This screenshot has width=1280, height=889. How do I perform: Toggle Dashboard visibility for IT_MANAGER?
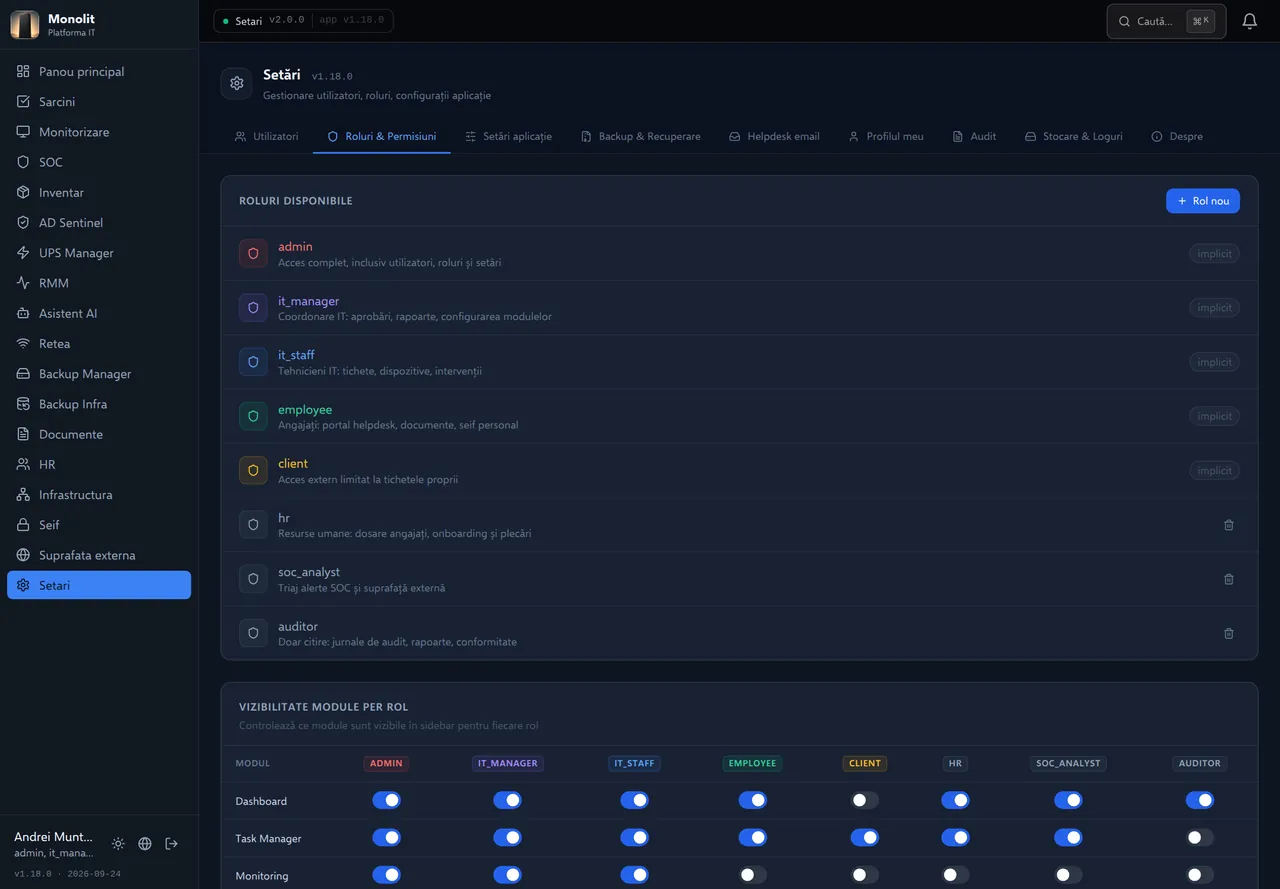point(507,800)
